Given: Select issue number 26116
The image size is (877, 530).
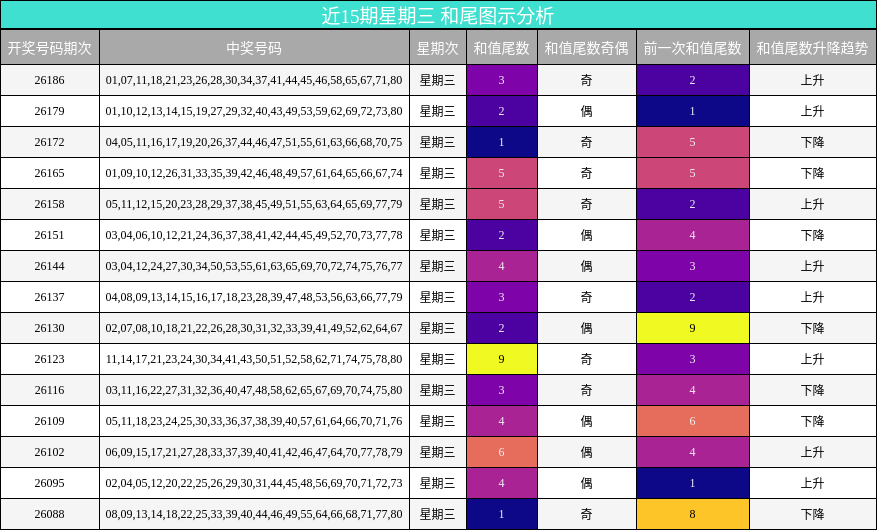Looking at the screenshot, I should (50, 390).
